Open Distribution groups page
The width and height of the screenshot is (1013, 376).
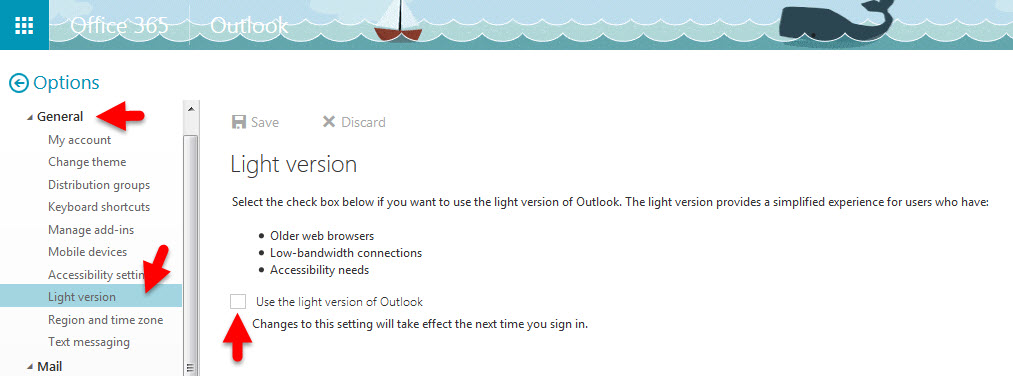[99, 185]
